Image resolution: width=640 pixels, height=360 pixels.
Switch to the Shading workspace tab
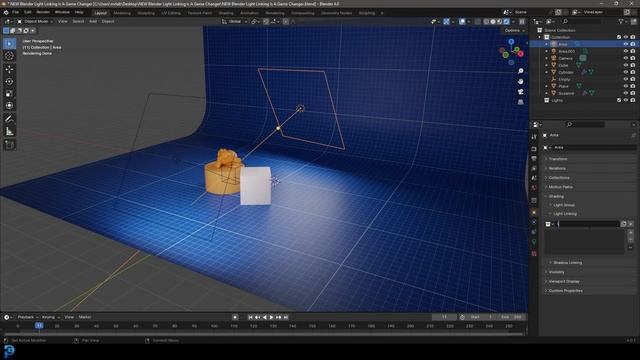point(226,13)
